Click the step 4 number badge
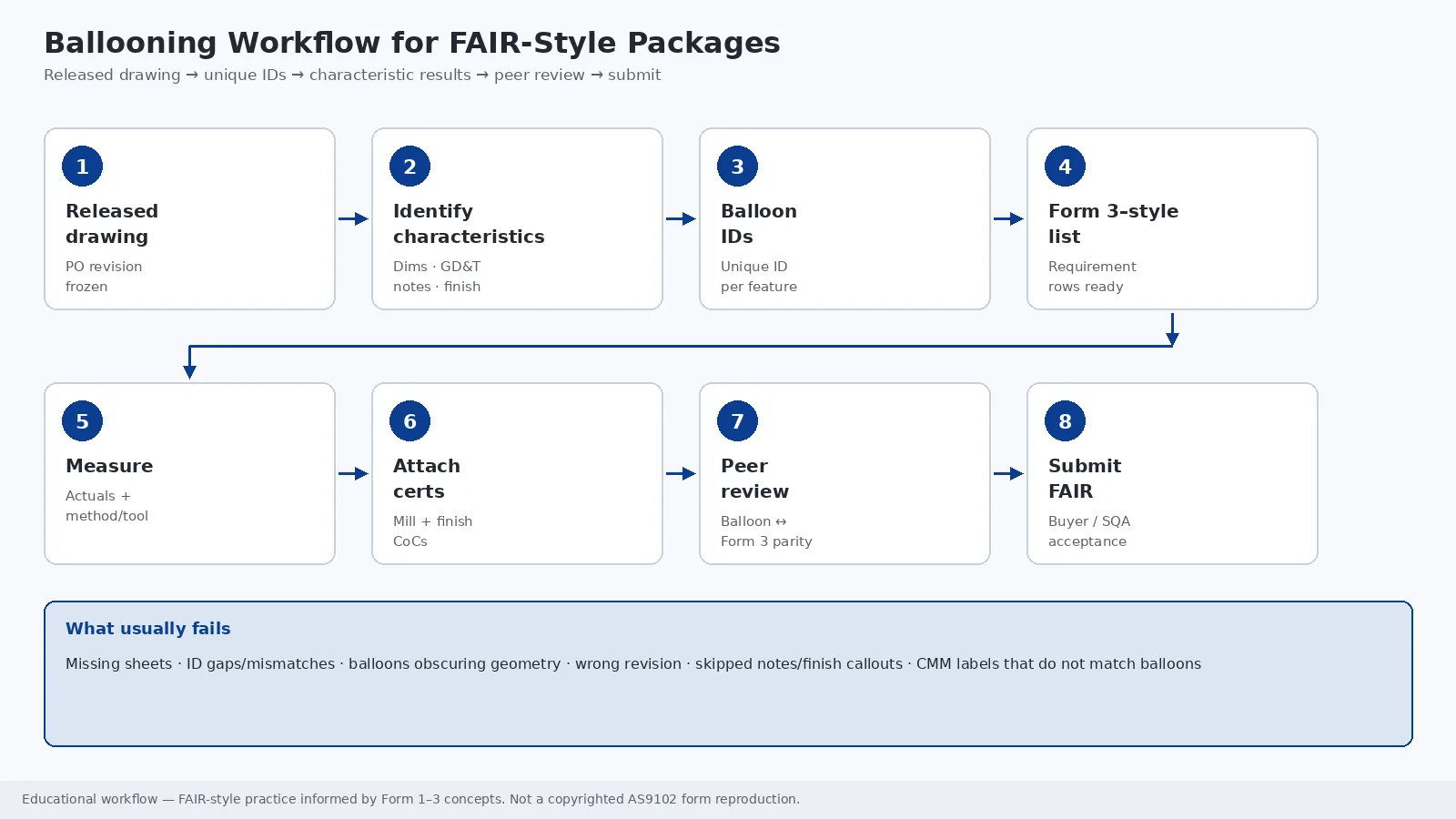Screen dimensions: 1456x819 click(1065, 167)
